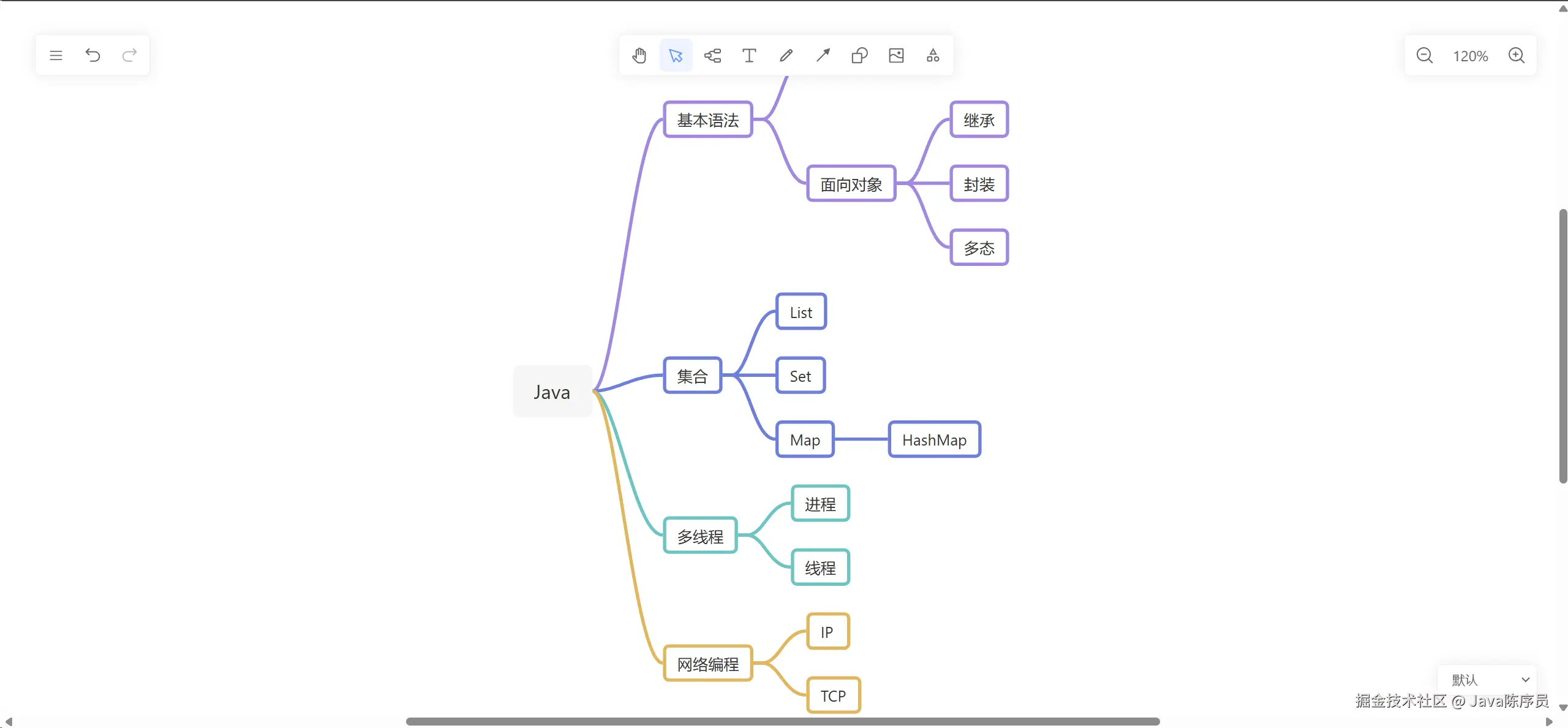Image resolution: width=1568 pixels, height=728 pixels.
Task: Select the Arrow line tool
Action: click(823, 56)
